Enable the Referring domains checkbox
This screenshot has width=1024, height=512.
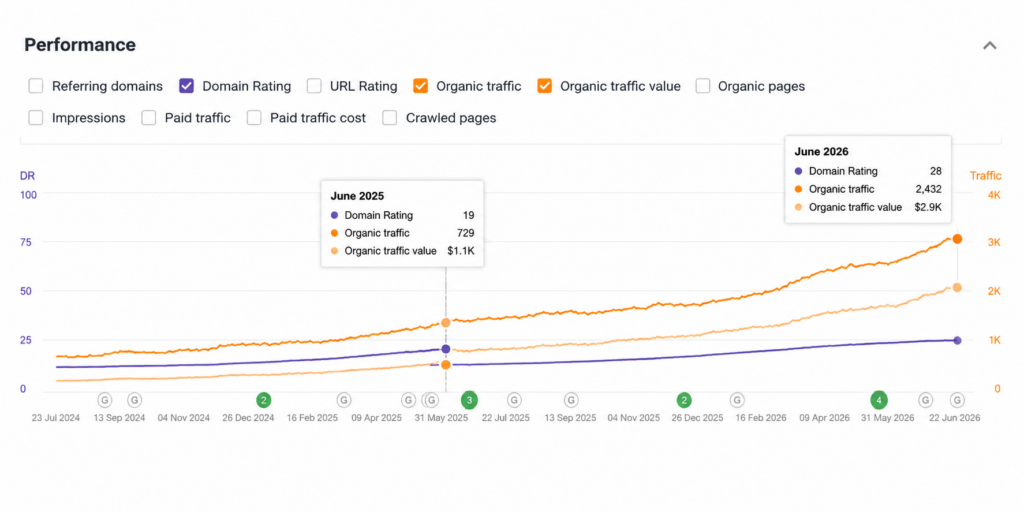click(37, 86)
